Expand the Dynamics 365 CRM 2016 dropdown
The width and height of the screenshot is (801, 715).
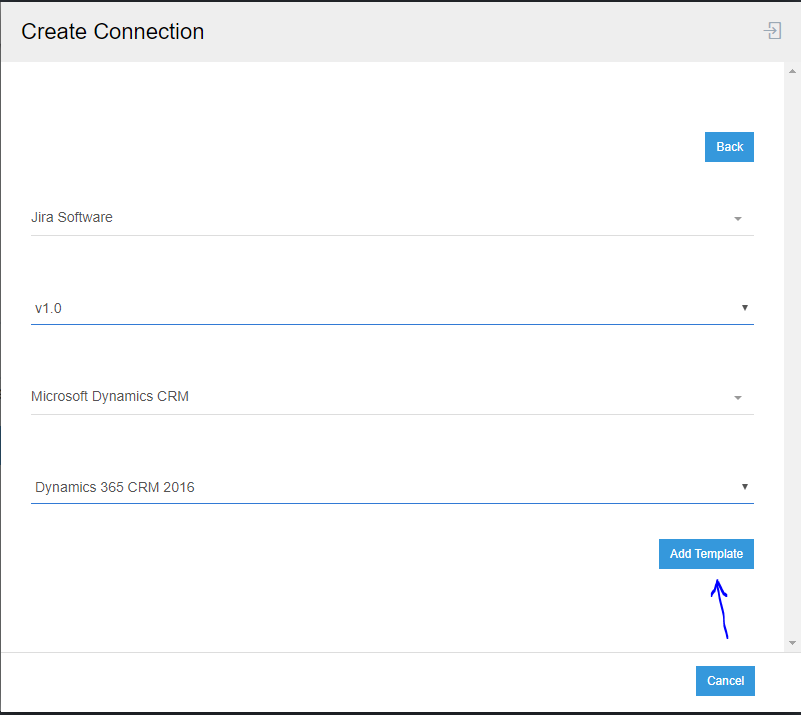coord(392,487)
